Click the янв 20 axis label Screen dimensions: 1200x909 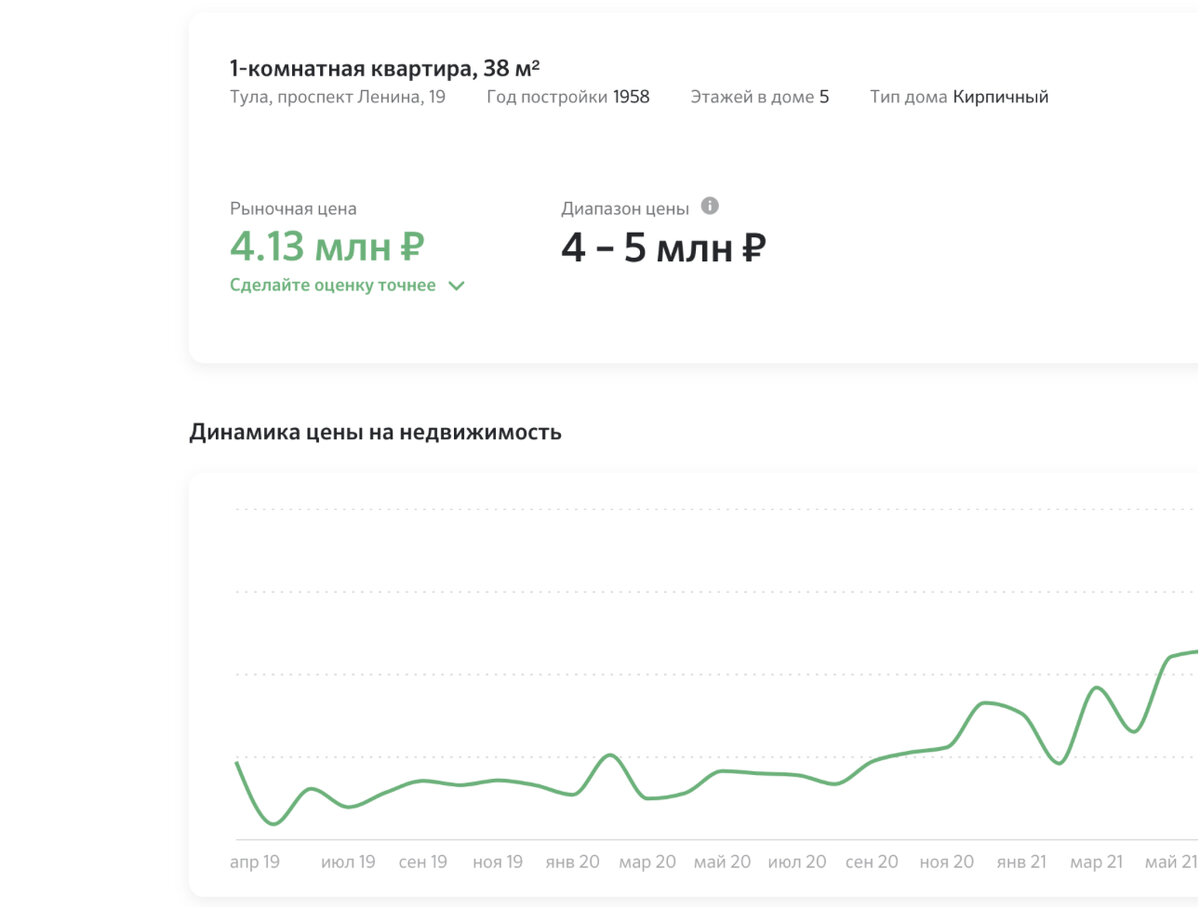point(573,862)
